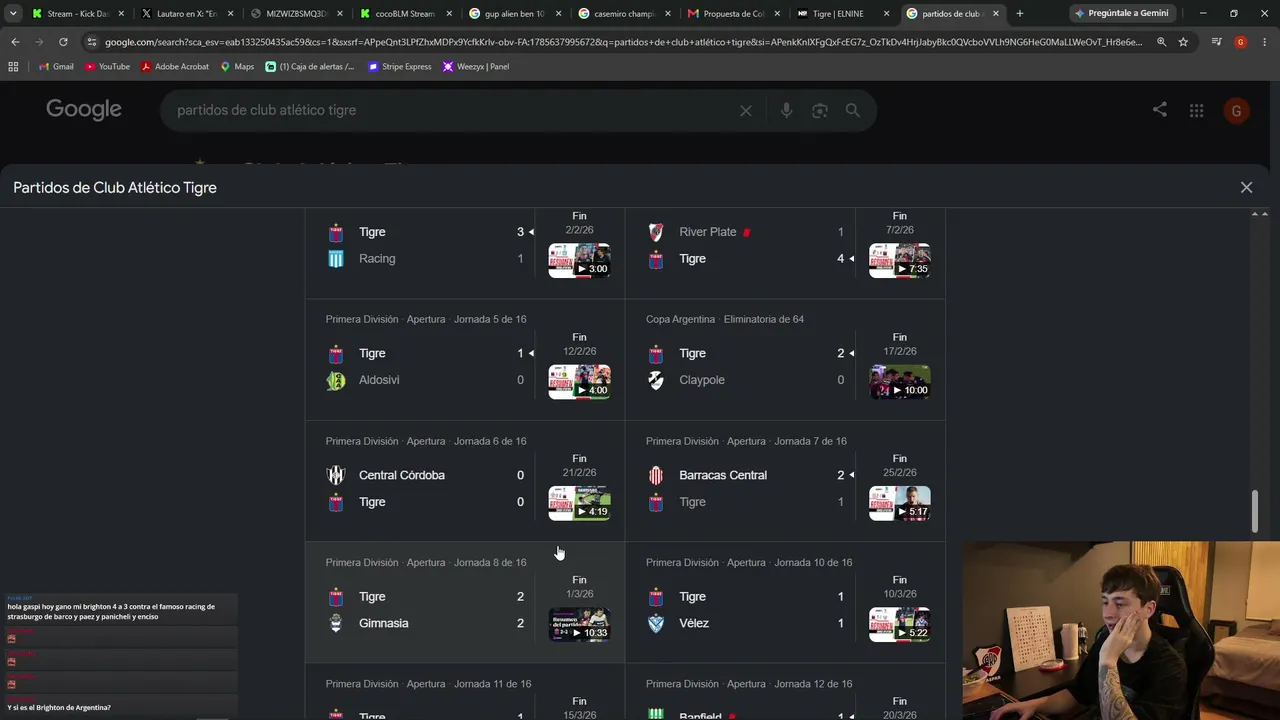Reload the current page
The width and height of the screenshot is (1280, 720).
(63, 42)
